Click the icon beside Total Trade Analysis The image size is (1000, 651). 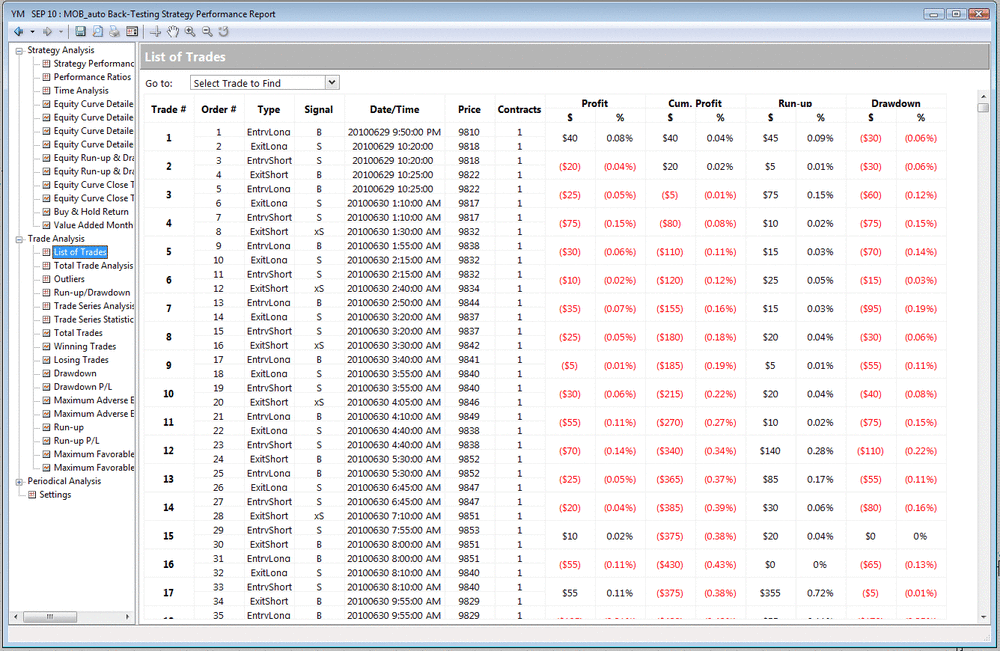point(46,265)
